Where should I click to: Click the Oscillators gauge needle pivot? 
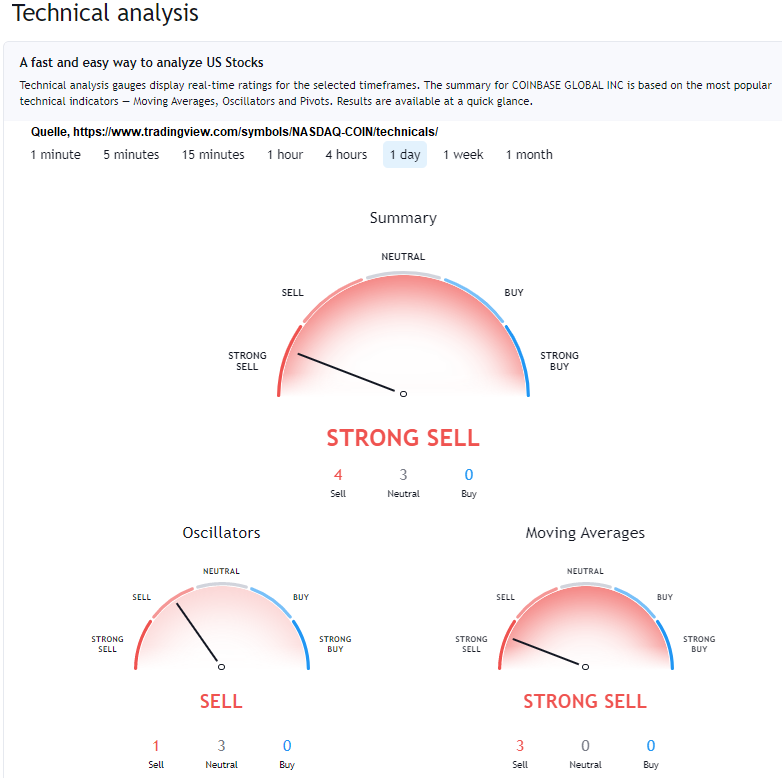[x=221, y=666]
